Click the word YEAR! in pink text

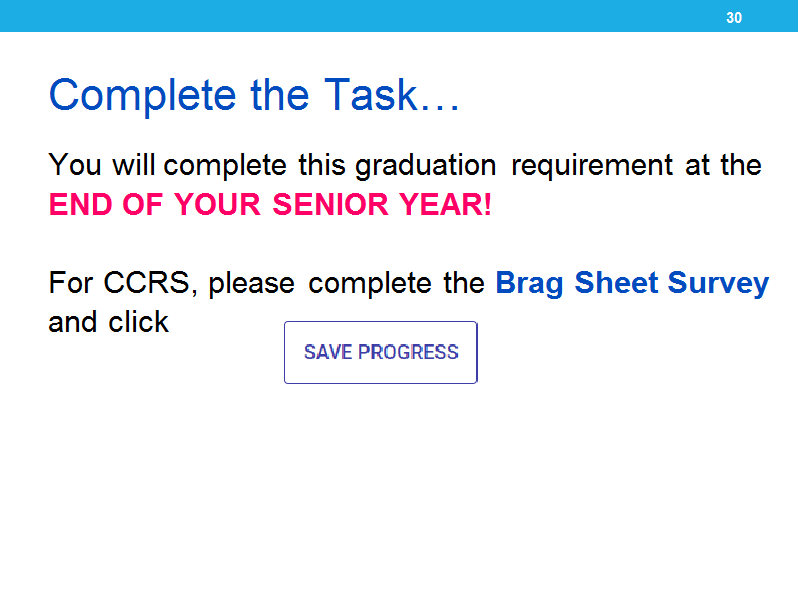(x=445, y=205)
